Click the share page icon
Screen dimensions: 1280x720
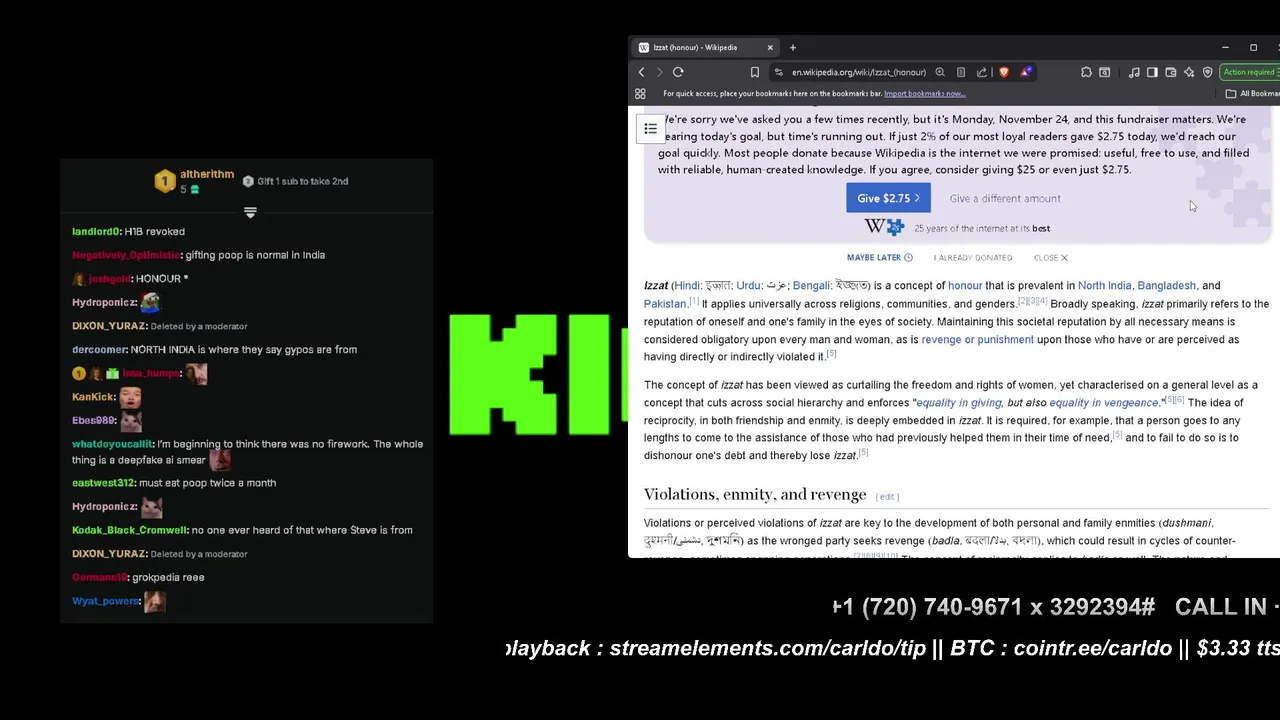982,72
